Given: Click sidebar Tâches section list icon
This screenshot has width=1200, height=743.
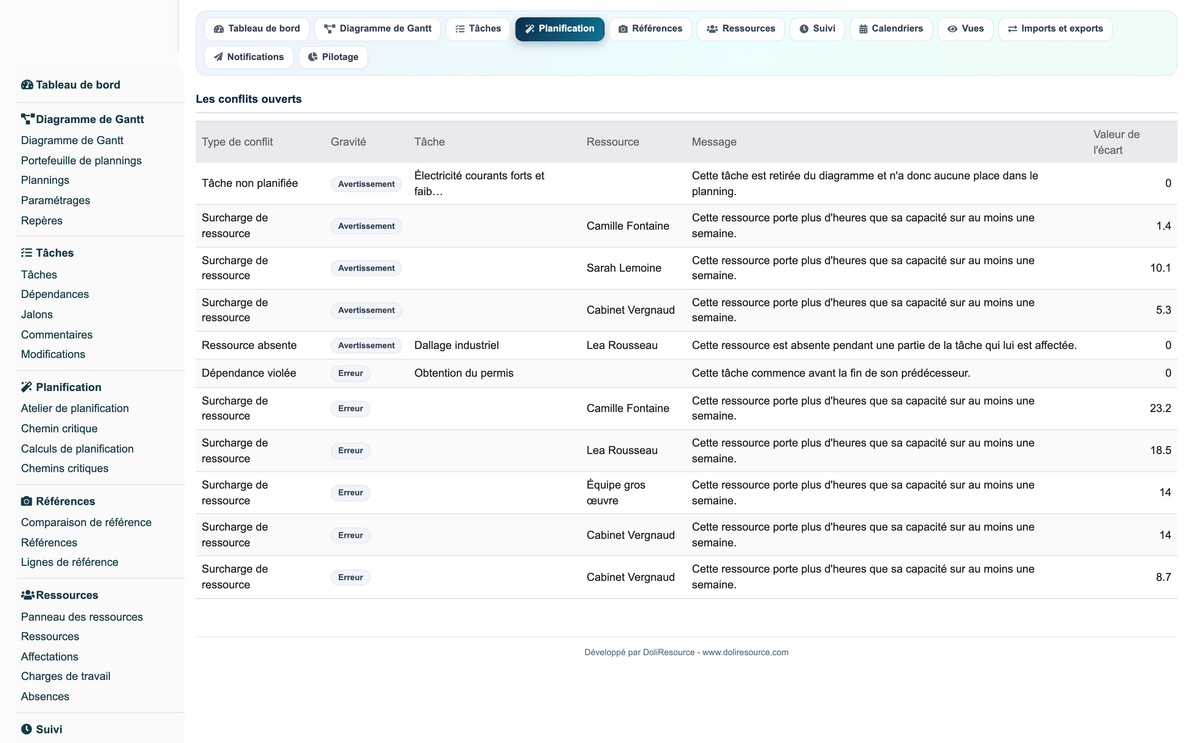Looking at the screenshot, I should click(x=27, y=253).
